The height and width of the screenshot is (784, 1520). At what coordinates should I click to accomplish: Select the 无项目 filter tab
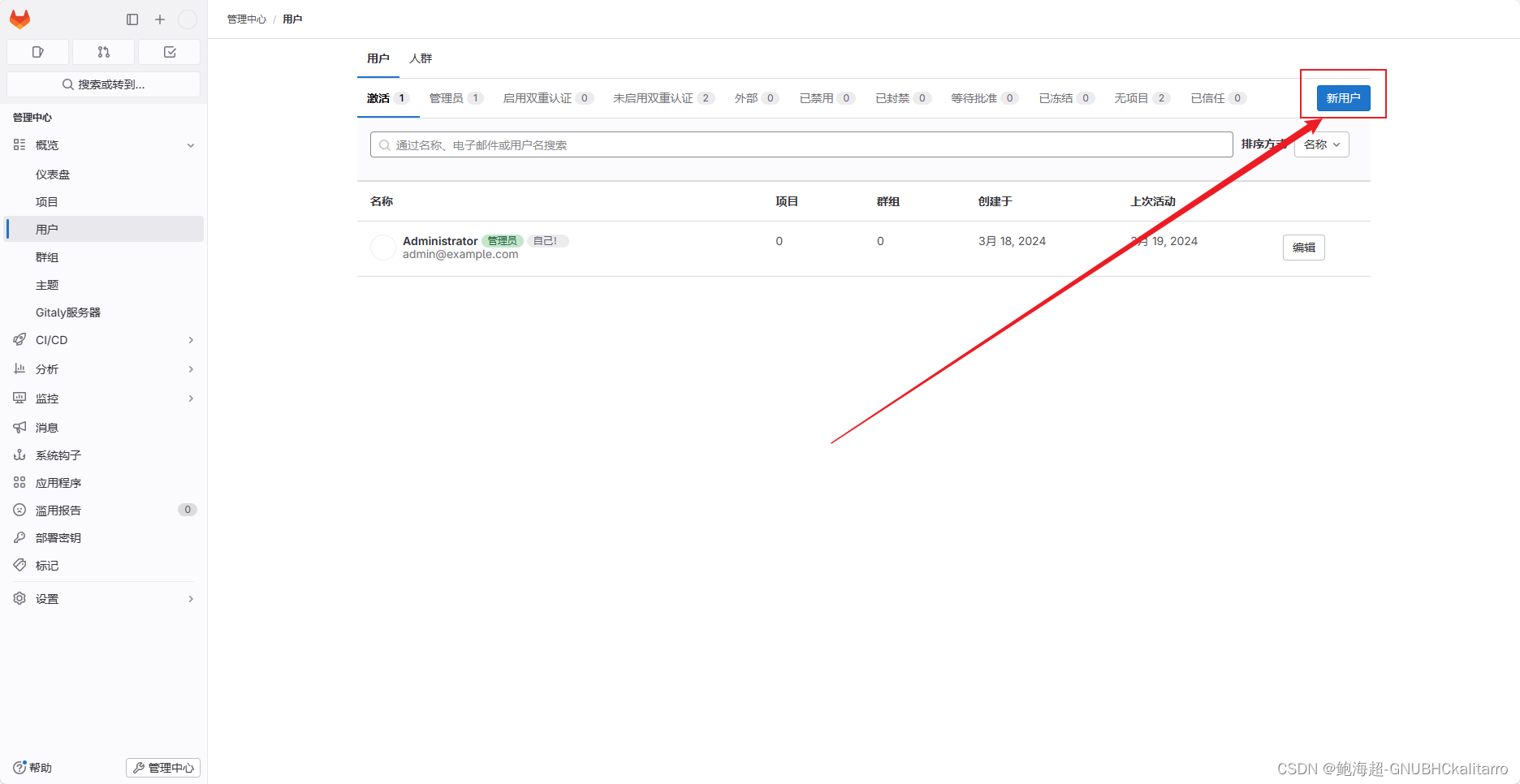pos(1142,98)
